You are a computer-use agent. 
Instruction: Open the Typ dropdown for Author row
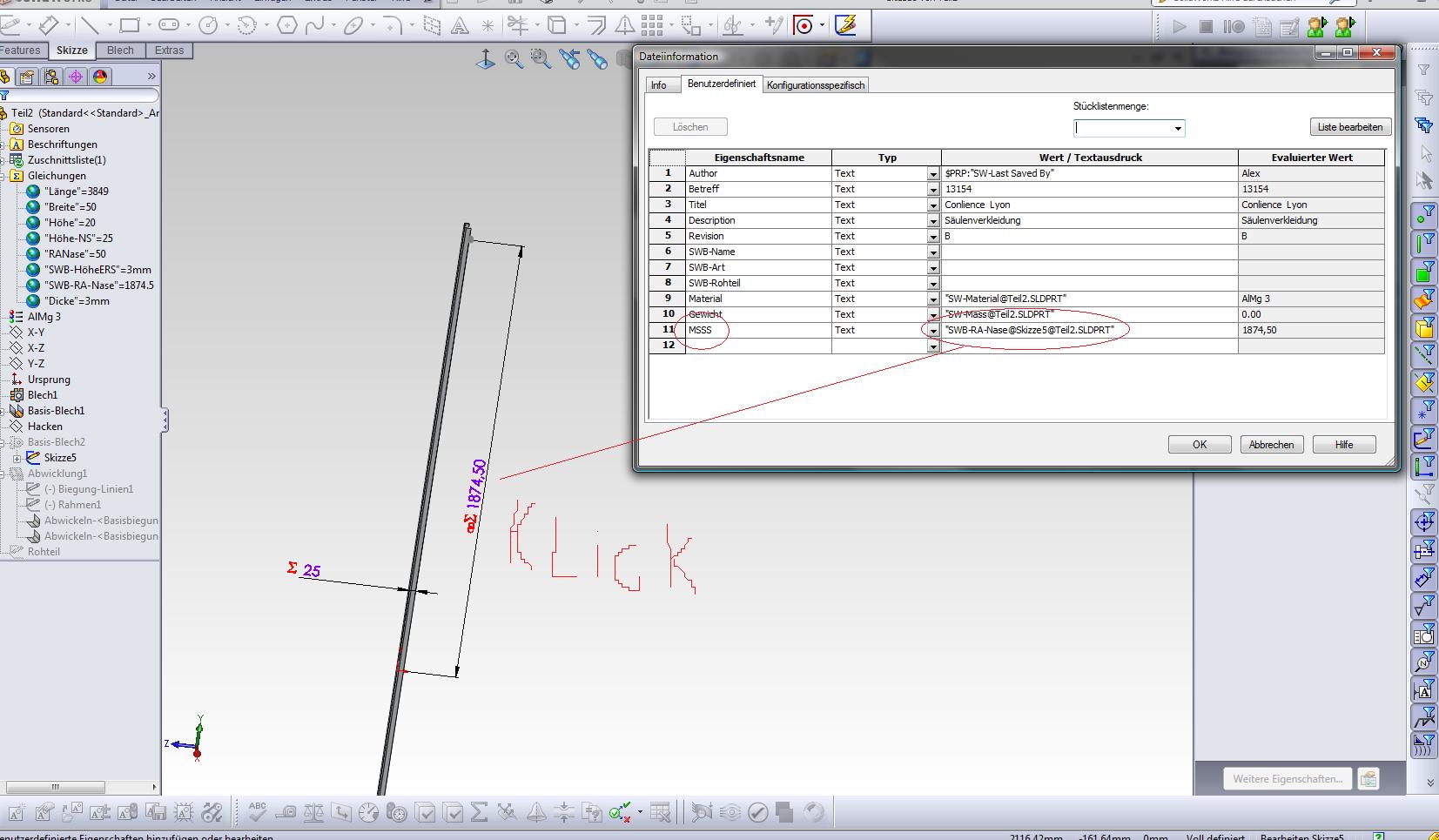click(933, 174)
